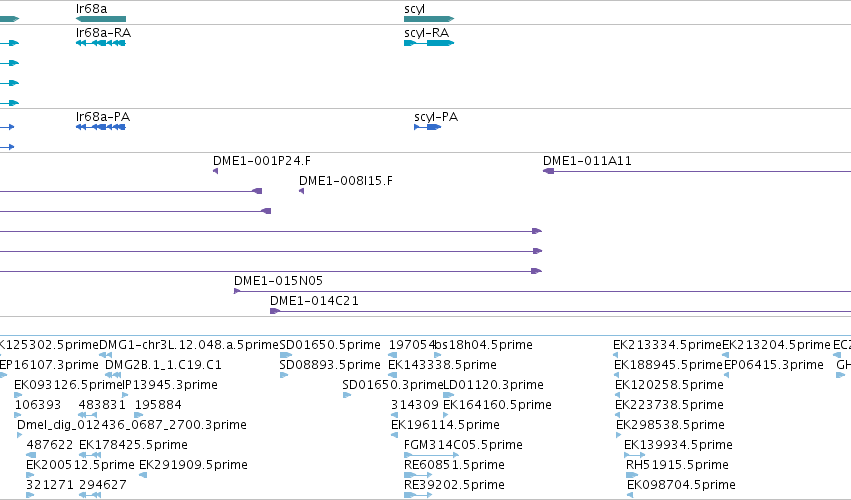Select the 487622 feature label
851x500 pixels.
click(49, 445)
